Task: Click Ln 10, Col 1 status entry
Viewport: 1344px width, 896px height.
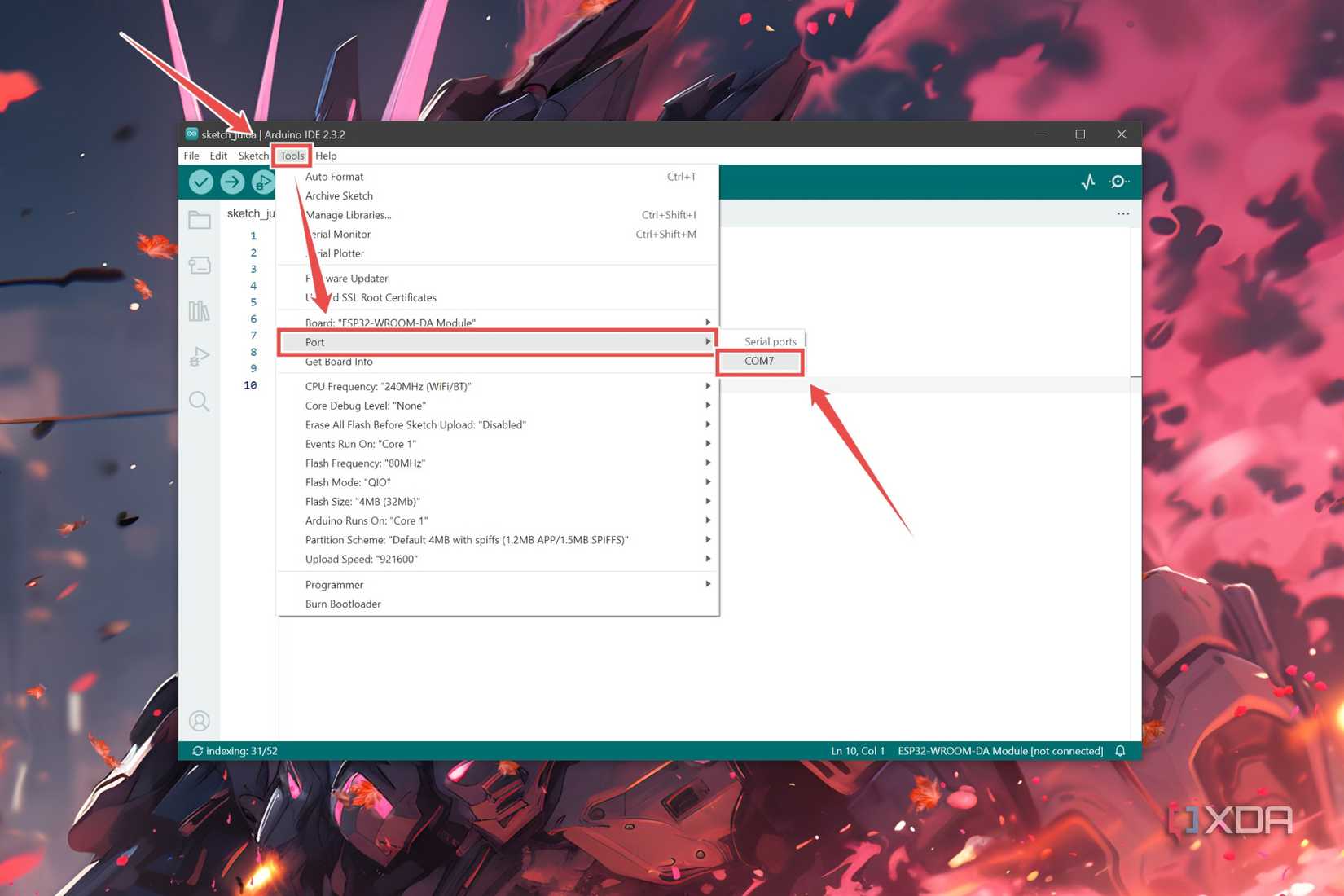Action: tap(858, 751)
